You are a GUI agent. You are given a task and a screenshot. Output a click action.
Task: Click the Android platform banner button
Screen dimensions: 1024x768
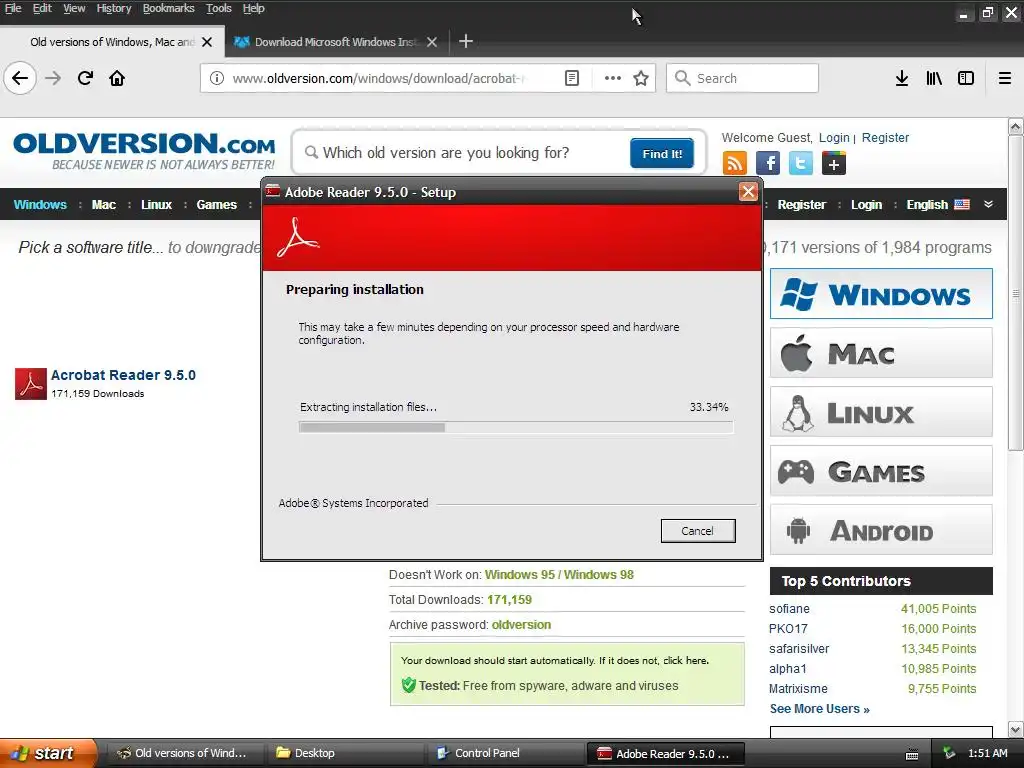(x=881, y=530)
